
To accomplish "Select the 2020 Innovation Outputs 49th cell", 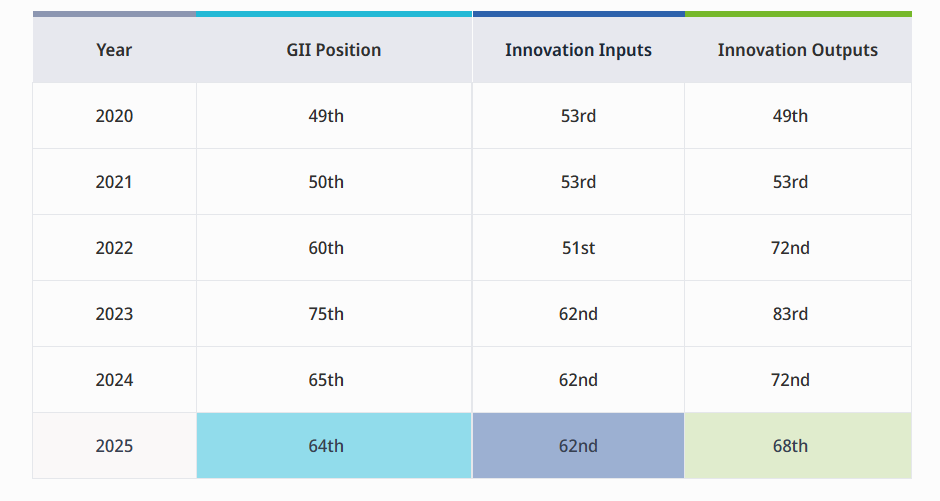I will [x=797, y=116].
